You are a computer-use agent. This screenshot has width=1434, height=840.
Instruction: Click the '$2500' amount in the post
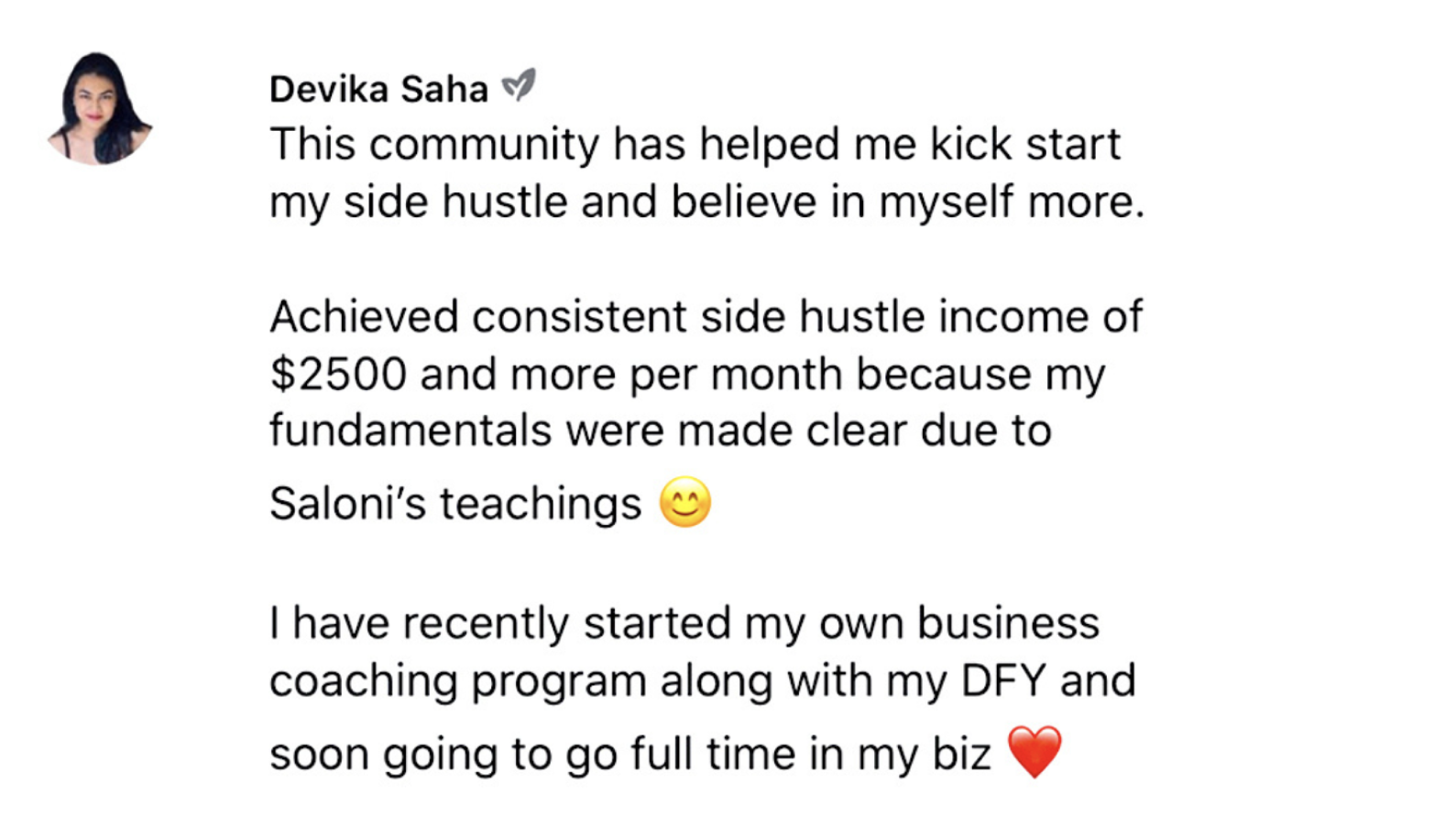coord(338,375)
